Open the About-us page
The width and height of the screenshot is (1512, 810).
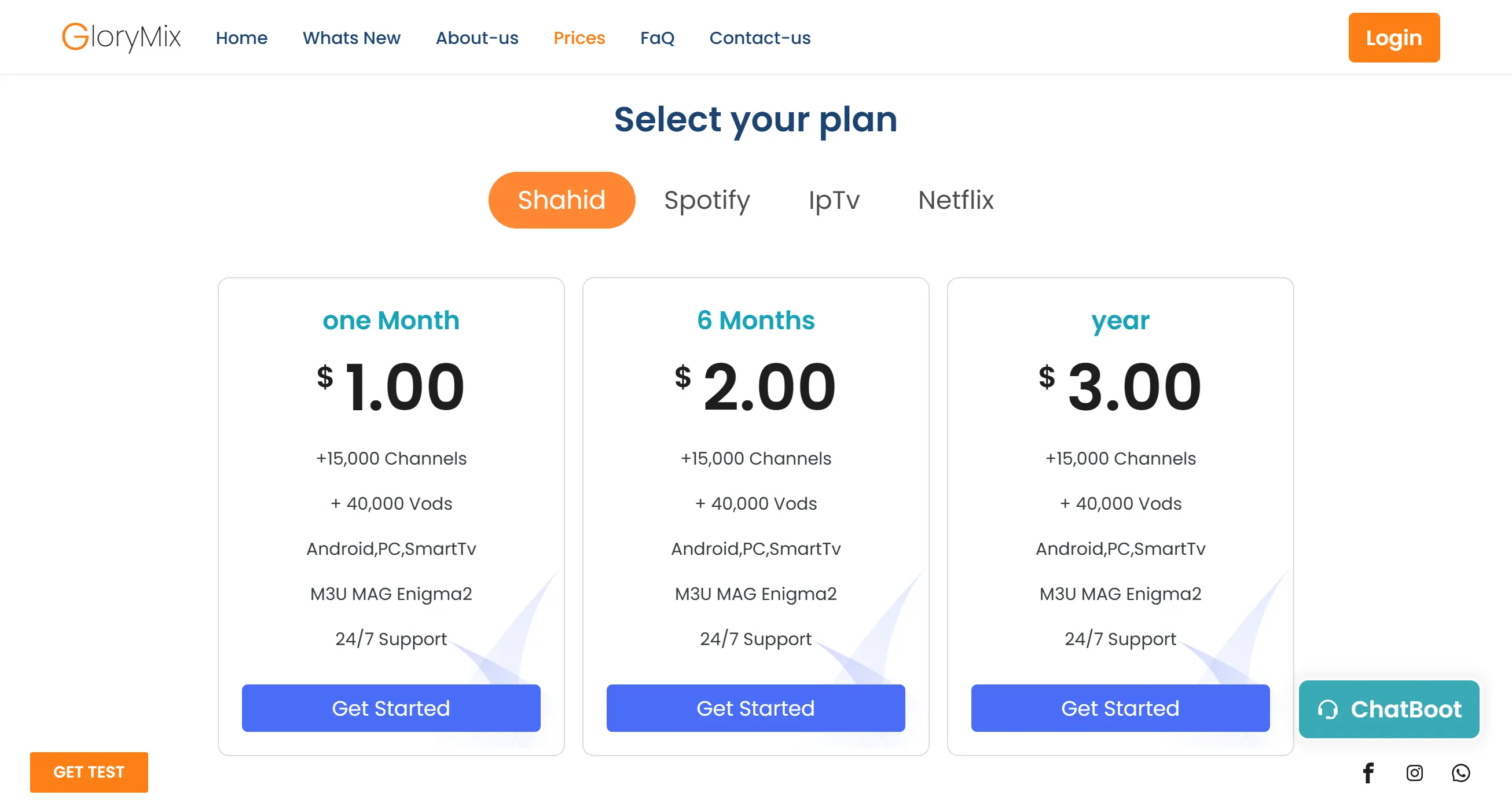tap(476, 38)
